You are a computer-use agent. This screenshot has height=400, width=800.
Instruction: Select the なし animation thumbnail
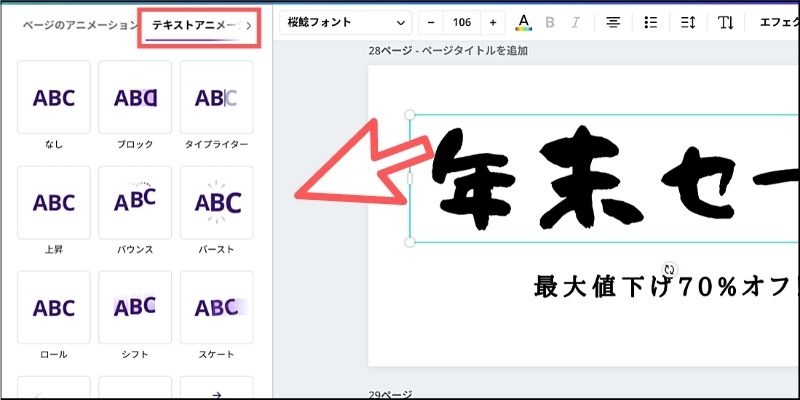(54, 97)
